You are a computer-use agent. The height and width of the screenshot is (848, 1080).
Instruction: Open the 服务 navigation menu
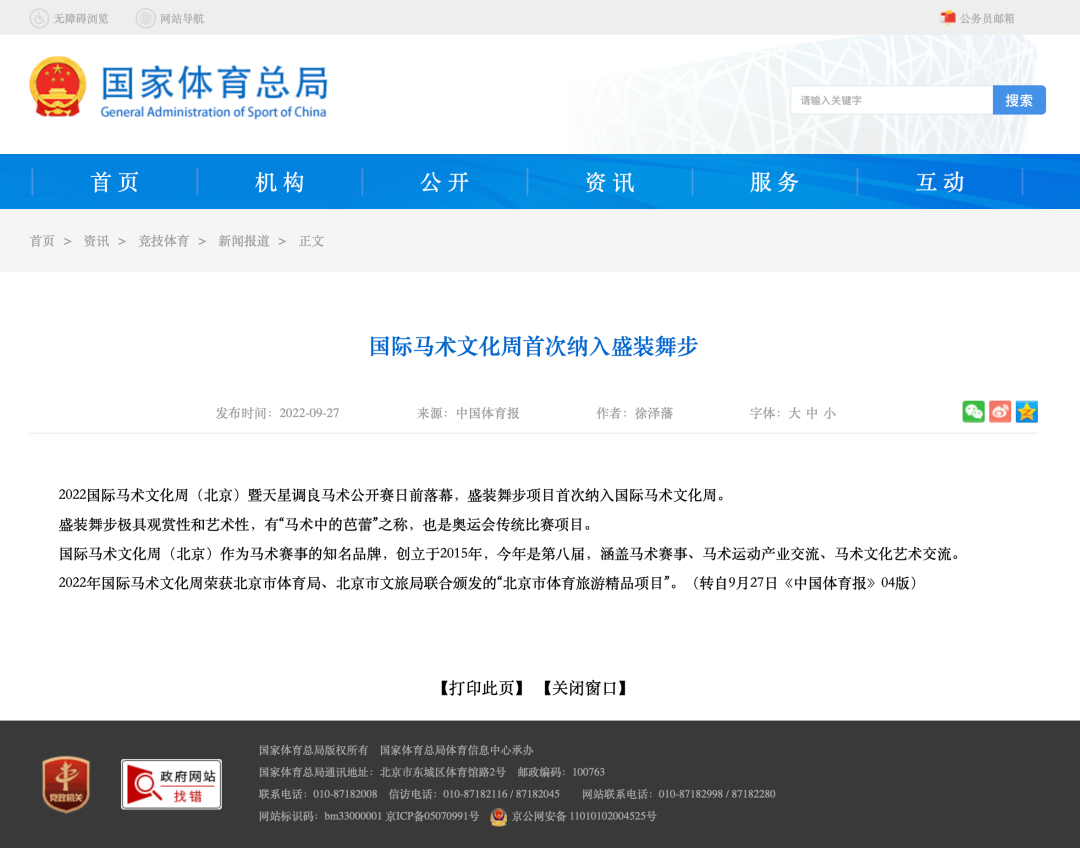[x=775, y=182]
